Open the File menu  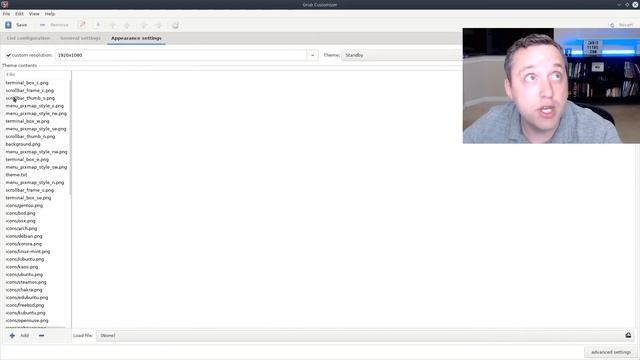coord(7,14)
